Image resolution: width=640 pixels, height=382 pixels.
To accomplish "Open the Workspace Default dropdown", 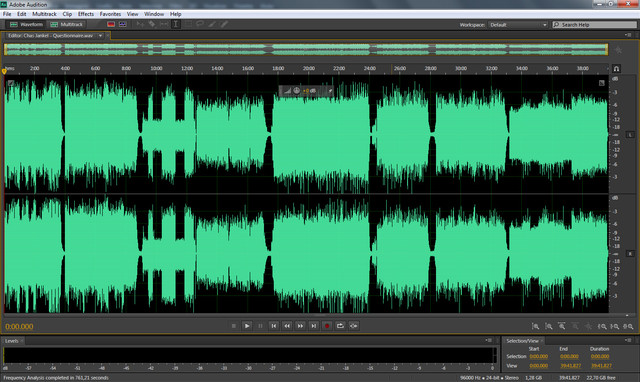I will coord(518,24).
